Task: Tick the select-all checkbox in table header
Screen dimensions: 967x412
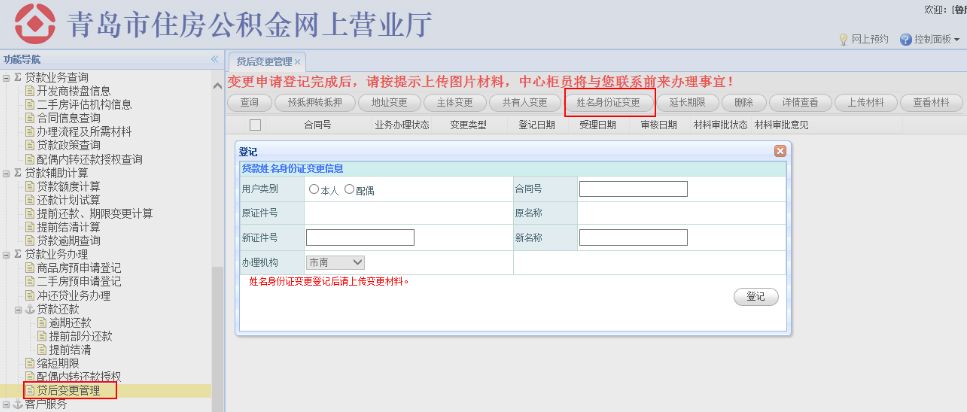Action: click(255, 125)
